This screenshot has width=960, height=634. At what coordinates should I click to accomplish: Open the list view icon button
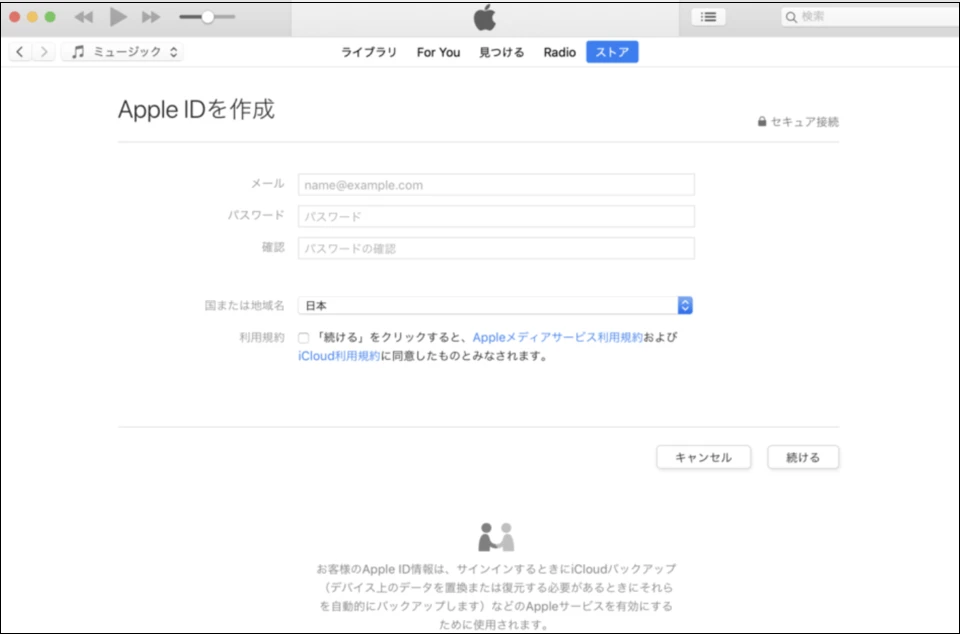click(x=708, y=17)
